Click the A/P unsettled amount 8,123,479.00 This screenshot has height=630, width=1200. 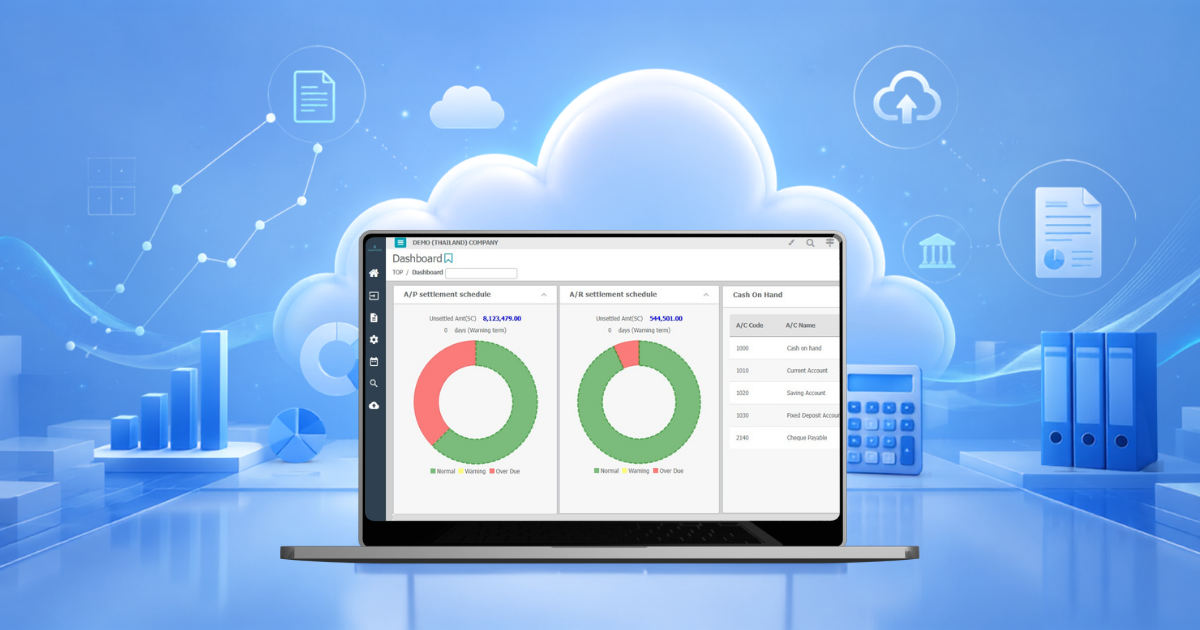[x=502, y=318]
